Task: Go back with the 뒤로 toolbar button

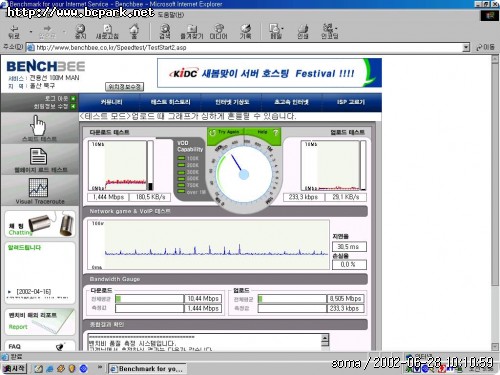Action: tap(14, 31)
